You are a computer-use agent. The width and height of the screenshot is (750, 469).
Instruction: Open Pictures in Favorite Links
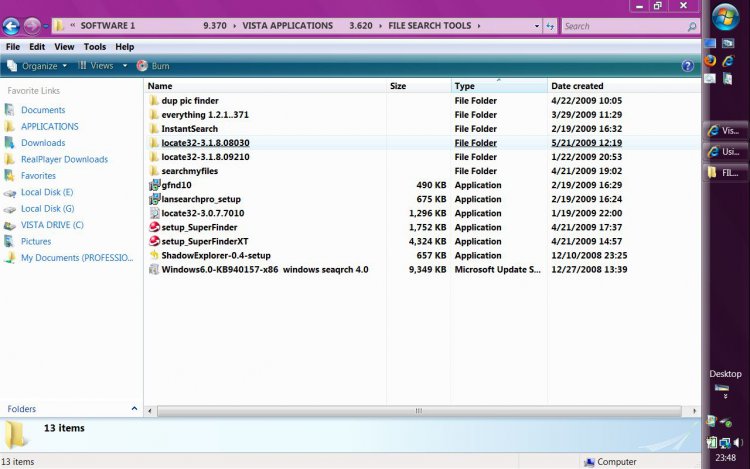pyautogui.click(x=35, y=241)
